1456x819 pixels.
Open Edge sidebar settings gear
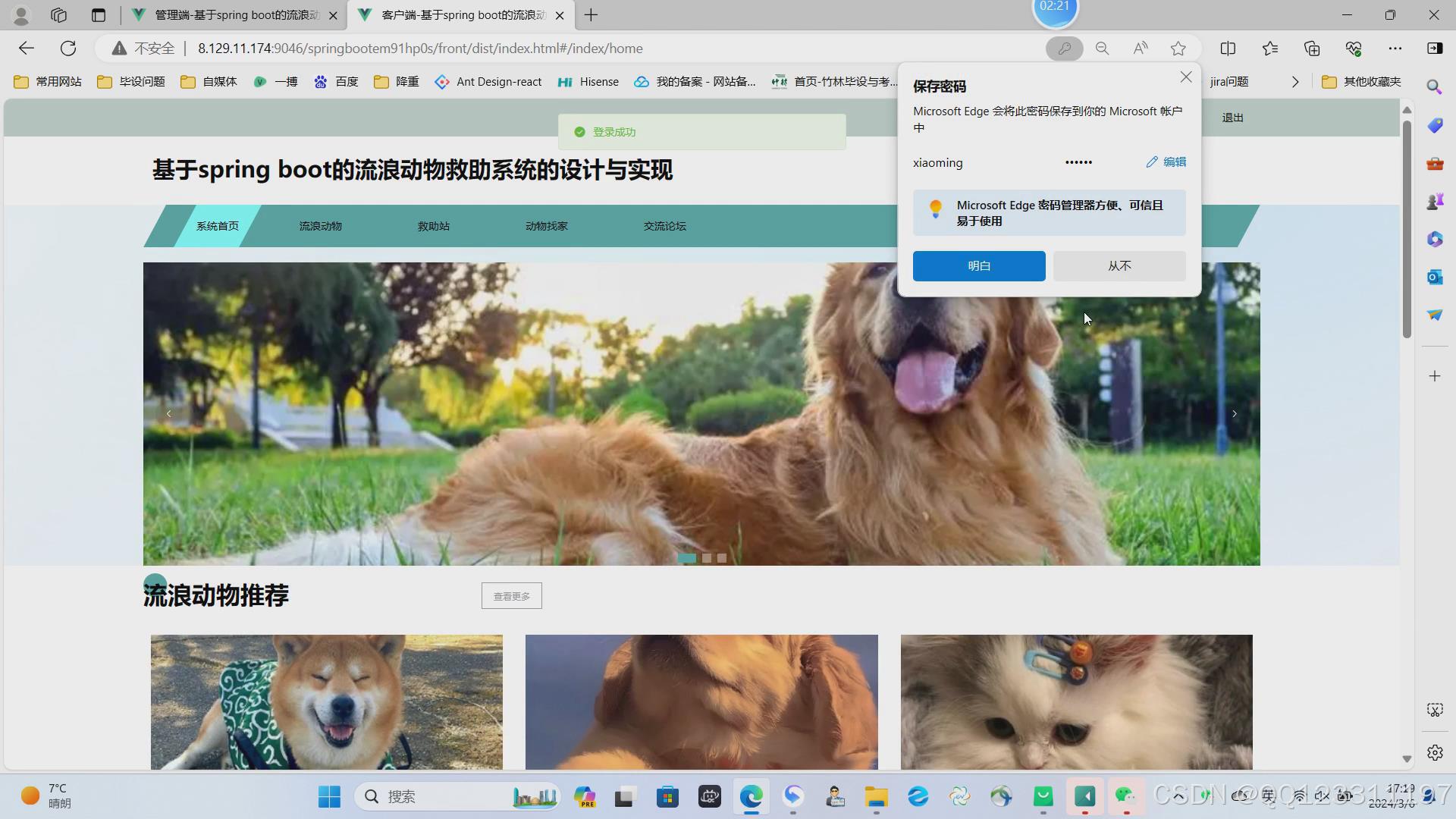1435,752
